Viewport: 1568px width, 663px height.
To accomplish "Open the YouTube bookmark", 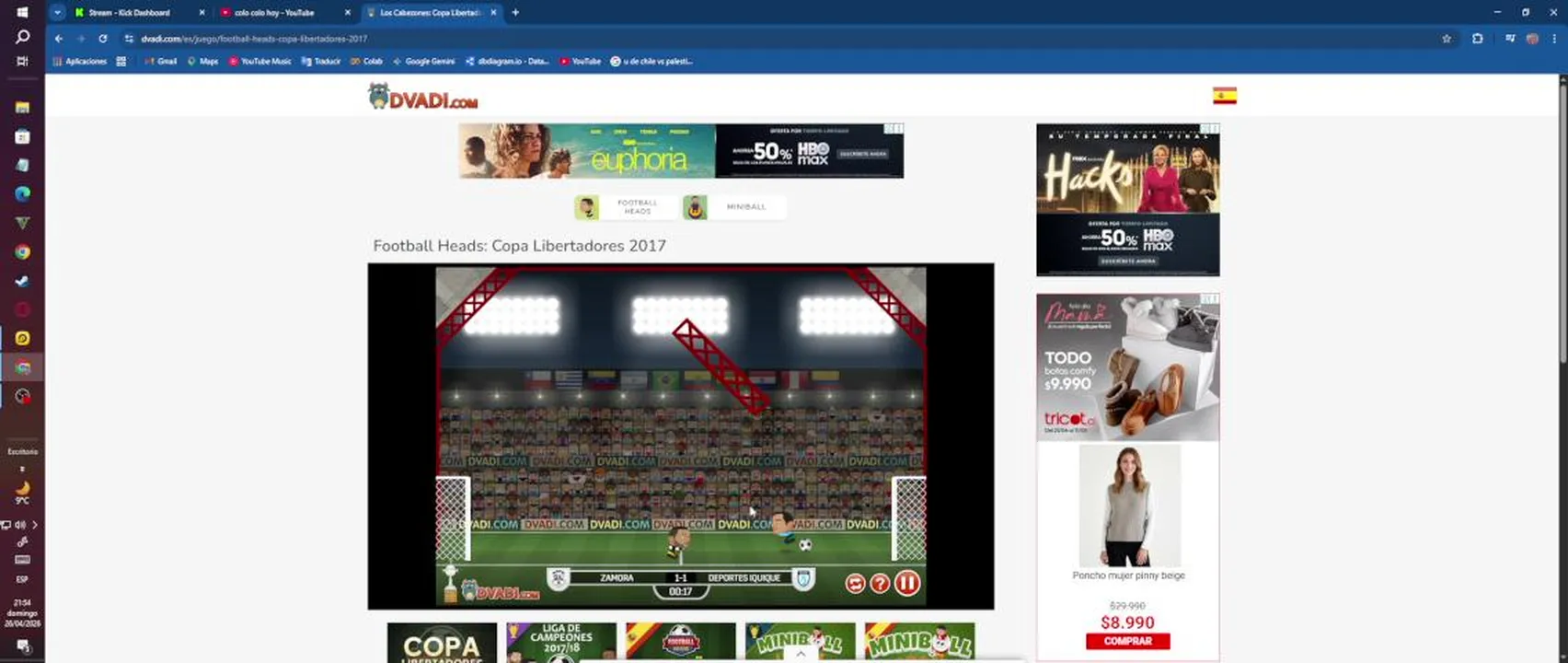I will (581, 62).
